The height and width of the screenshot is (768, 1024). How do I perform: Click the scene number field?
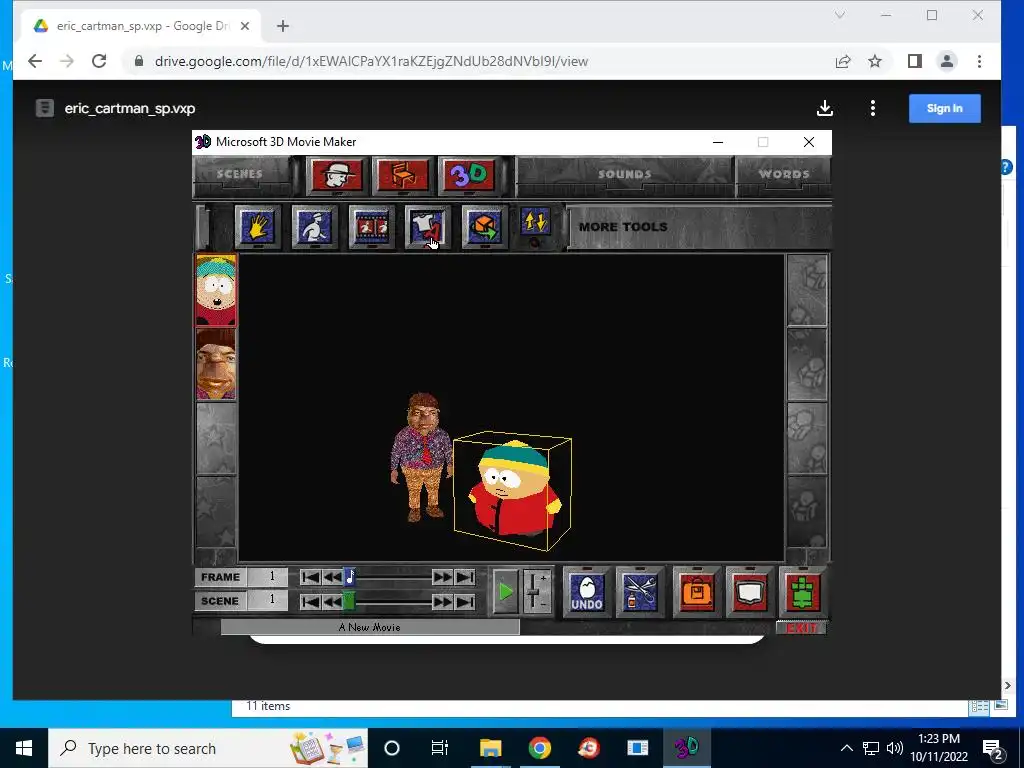[268, 600]
